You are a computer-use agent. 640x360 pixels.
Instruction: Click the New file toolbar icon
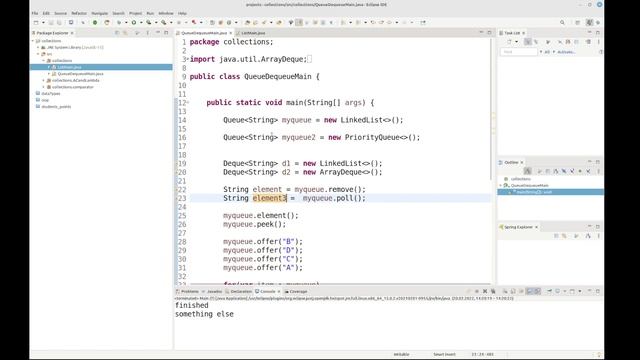(36, 22)
